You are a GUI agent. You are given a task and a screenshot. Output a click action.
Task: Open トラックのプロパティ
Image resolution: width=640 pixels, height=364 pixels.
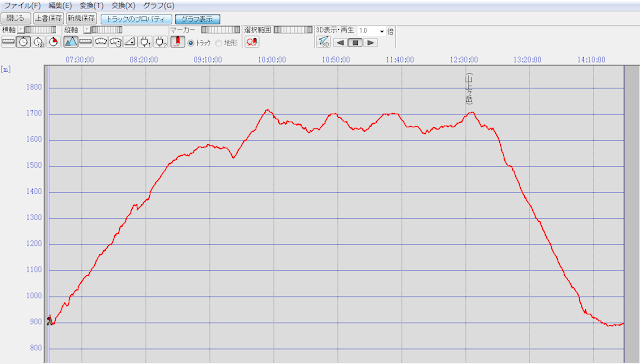coord(136,19)
